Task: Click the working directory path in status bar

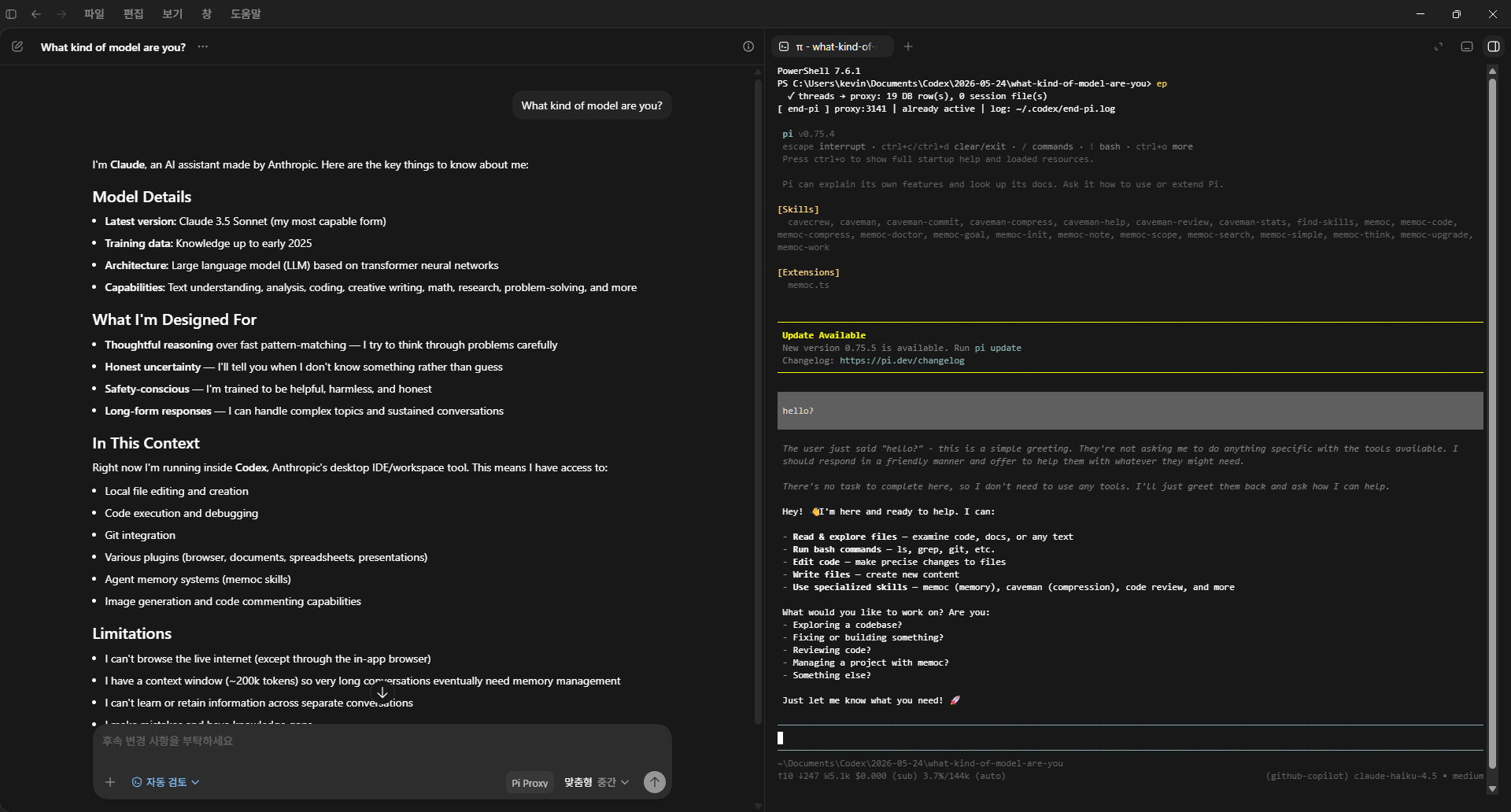Action: coord(920,763)
